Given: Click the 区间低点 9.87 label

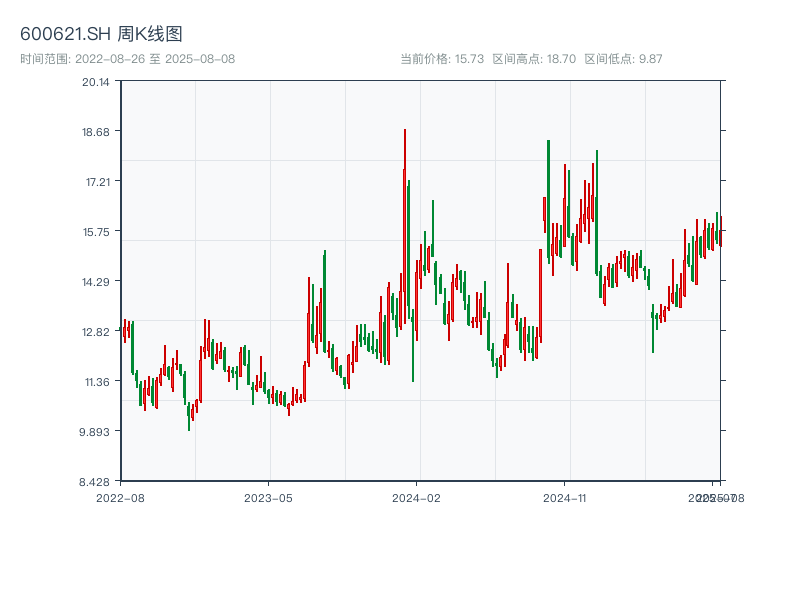Looking at the screenshot, I should click(623, 59).
